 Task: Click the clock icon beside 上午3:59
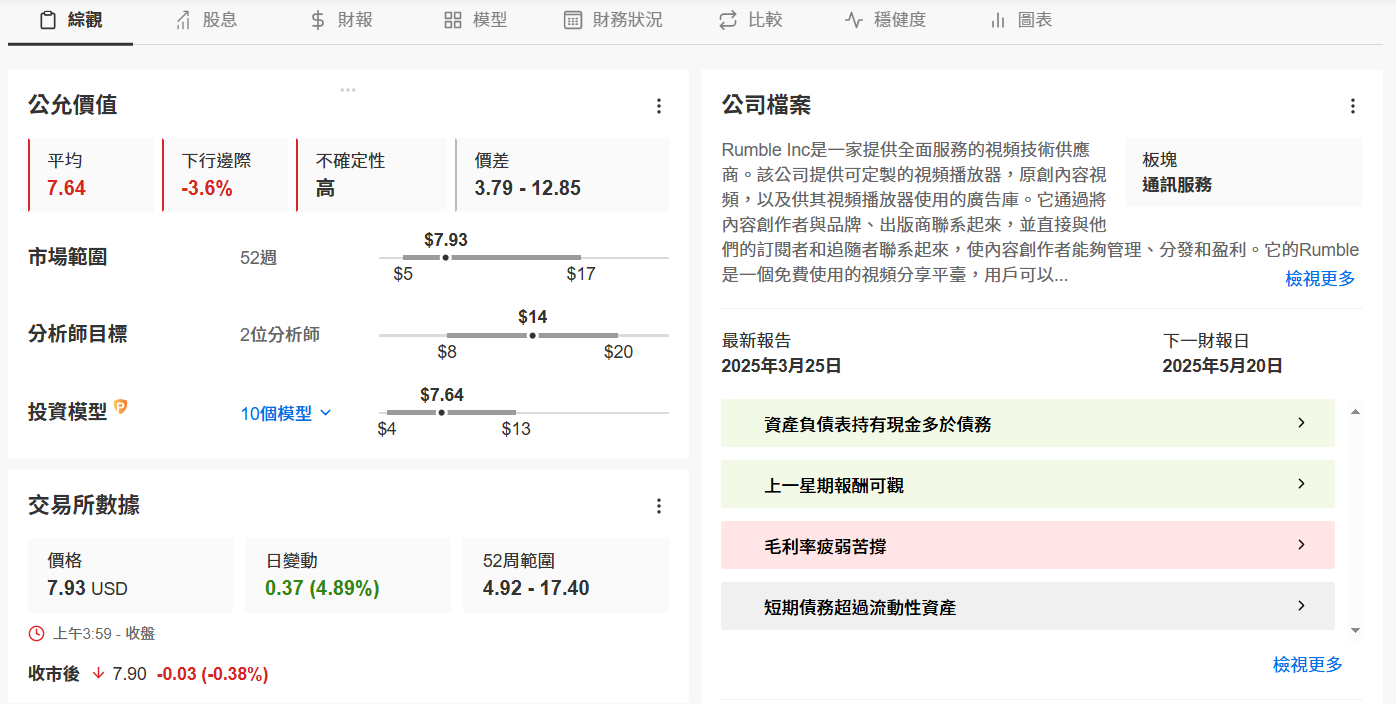[x=37, y=633]
